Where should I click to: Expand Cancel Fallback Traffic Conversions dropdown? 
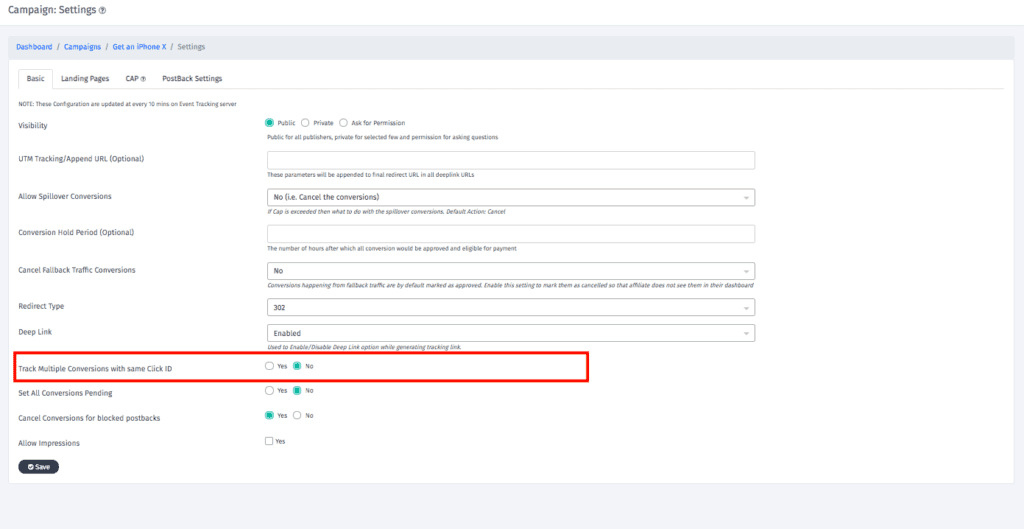point(510,270)
